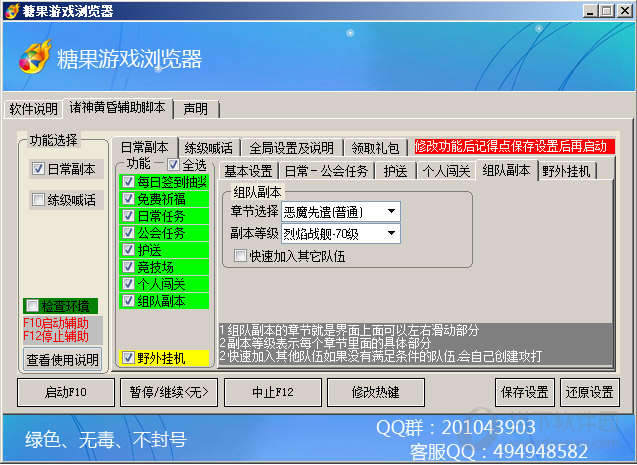
Task: Maximize the 糖果游戏浏览器 window
Action: click(x=607, y=11)
